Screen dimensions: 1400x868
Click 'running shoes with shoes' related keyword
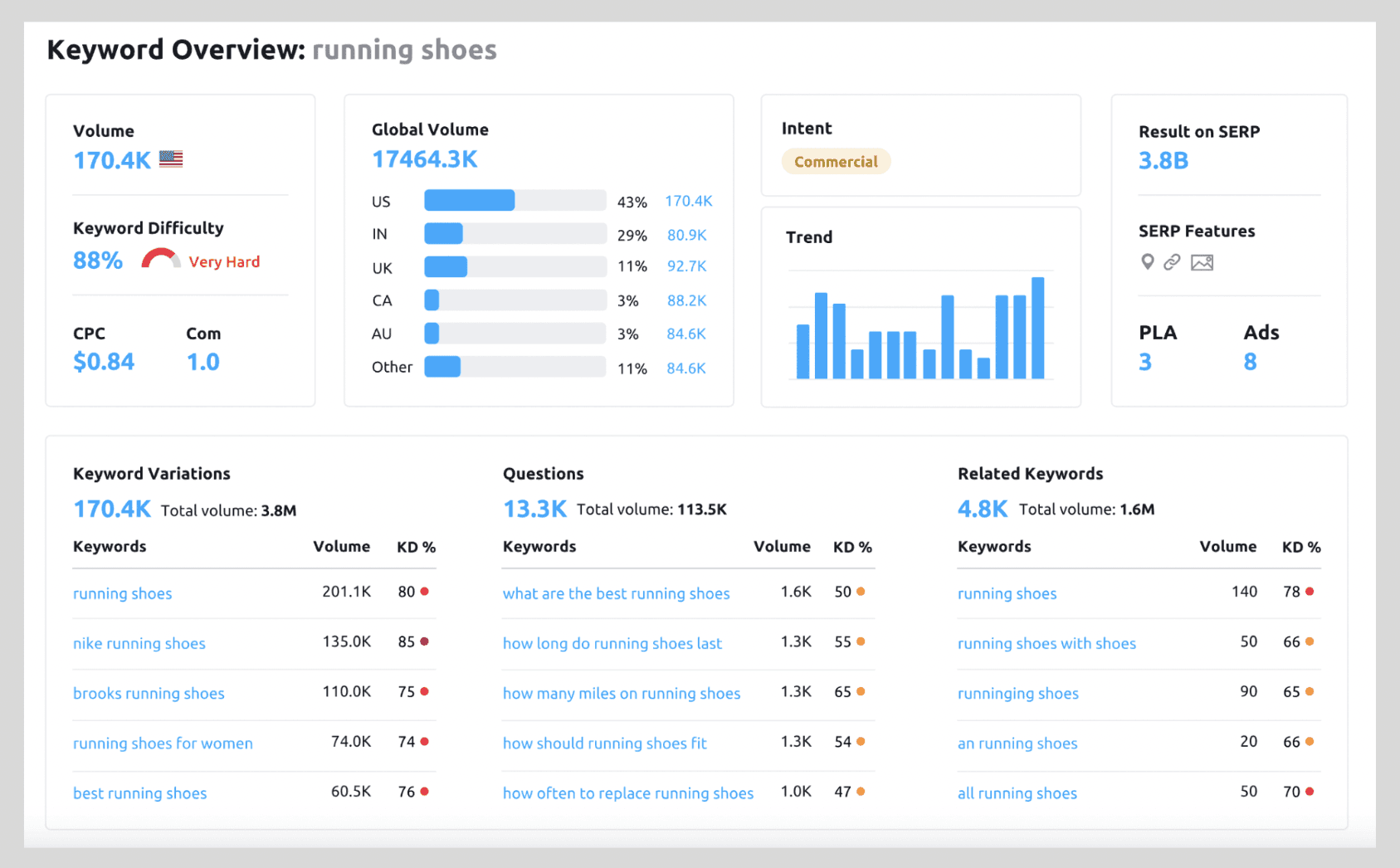coord(1046,643)
